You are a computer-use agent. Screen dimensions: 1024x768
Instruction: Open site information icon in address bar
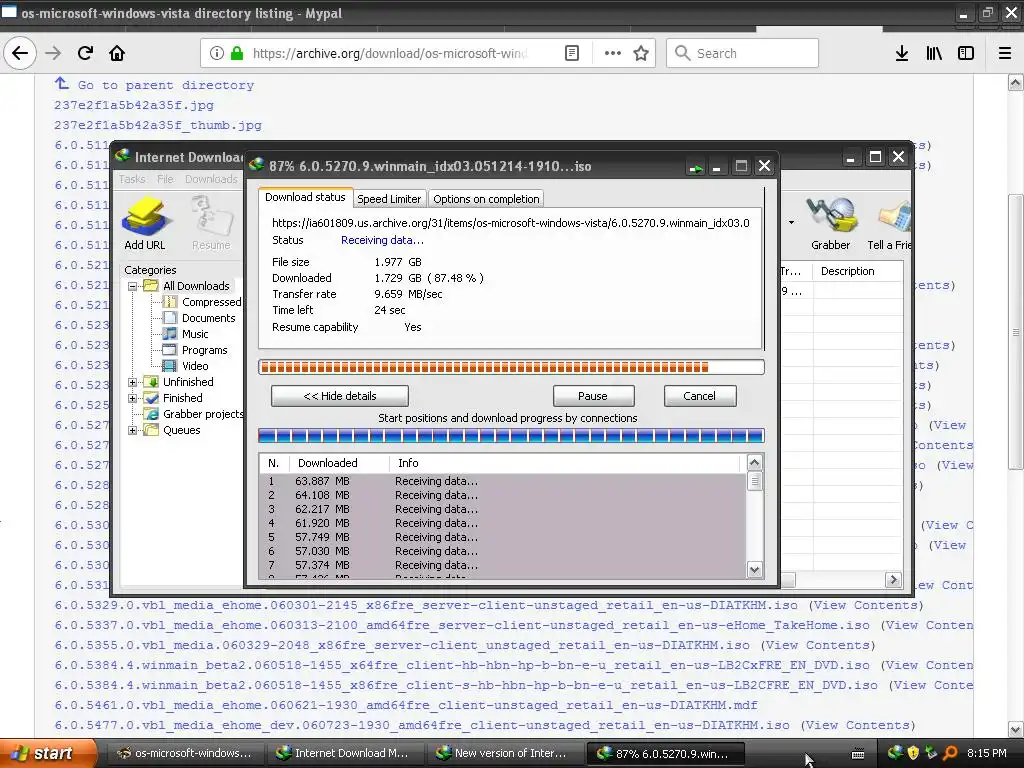[217, 54]
